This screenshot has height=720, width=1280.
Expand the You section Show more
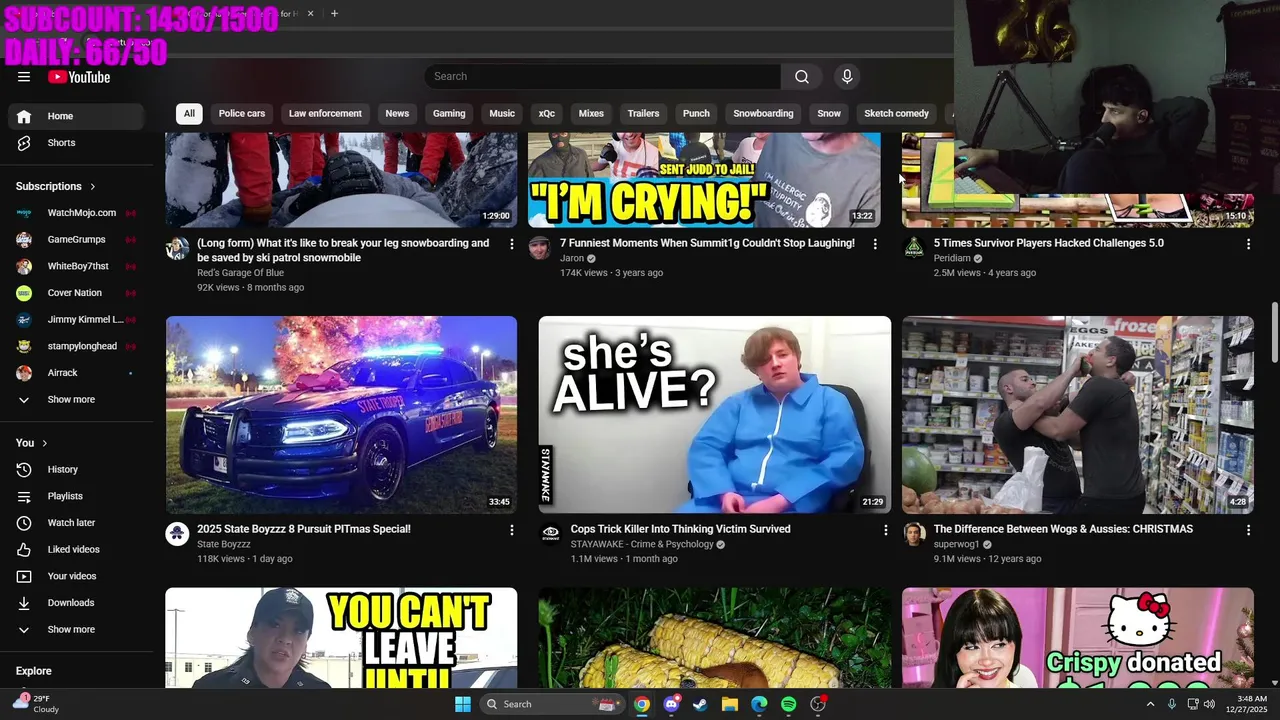pos(76,630)
